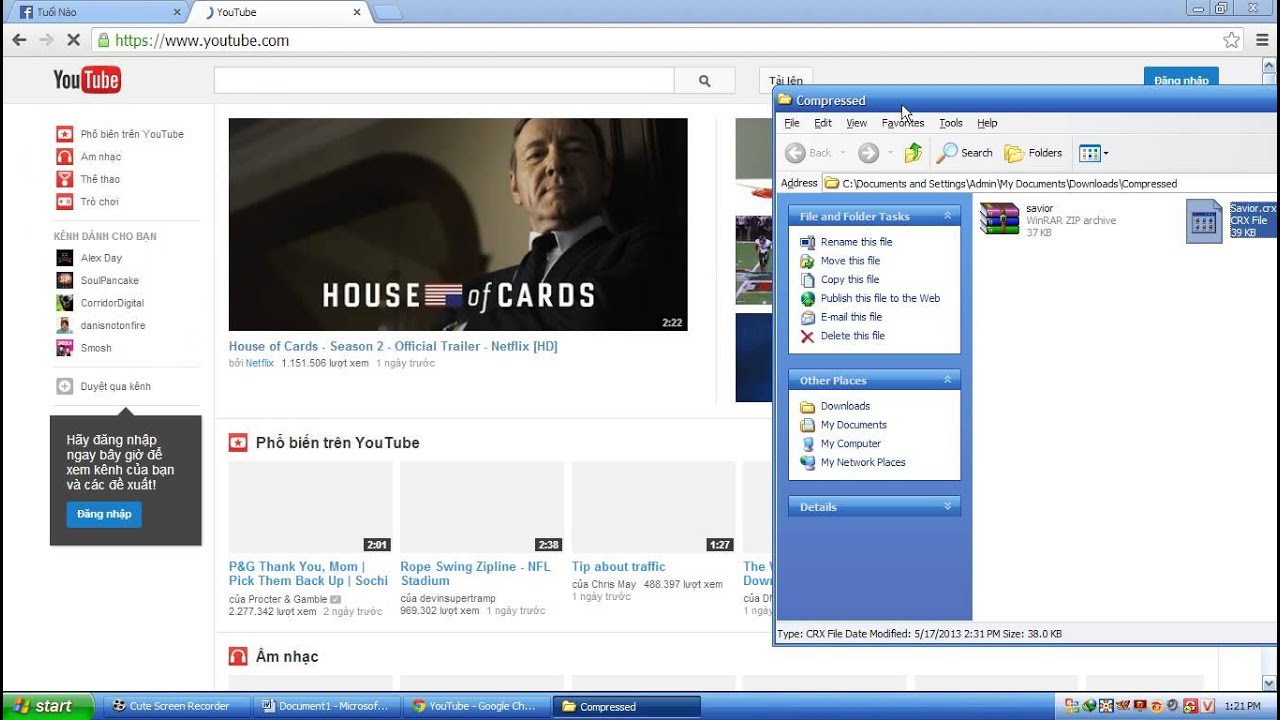Open House of Cards Season 2 trailer title

(393, 346)
